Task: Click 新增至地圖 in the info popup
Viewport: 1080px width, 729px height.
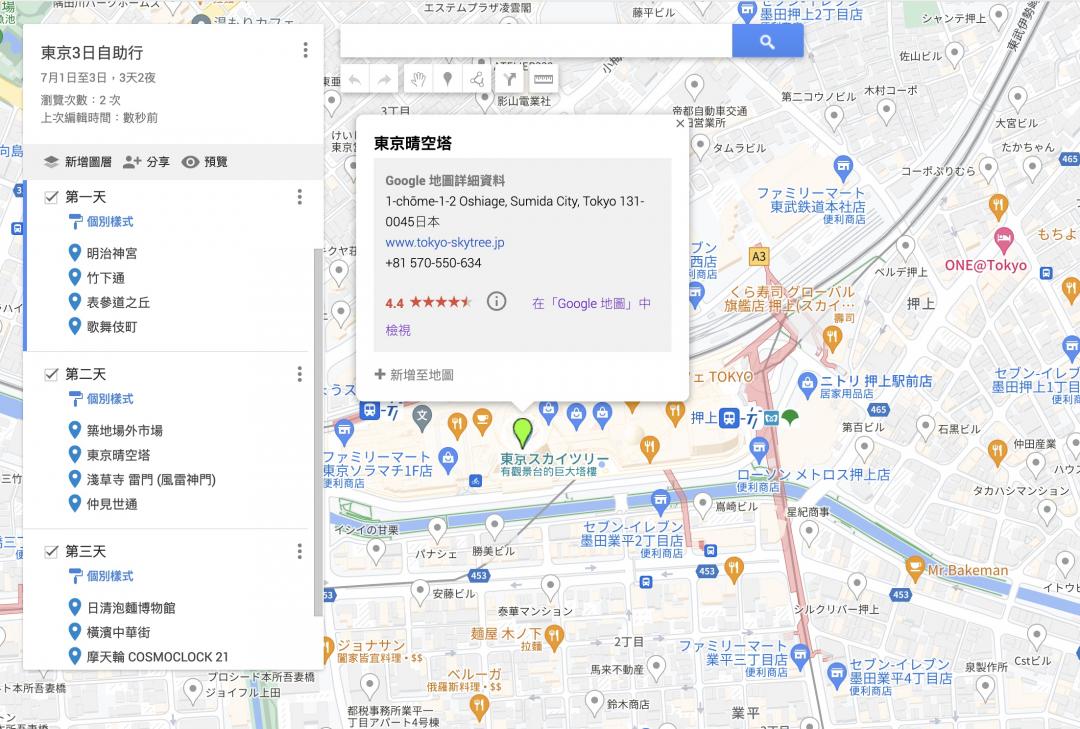Action: click(414, 375)
